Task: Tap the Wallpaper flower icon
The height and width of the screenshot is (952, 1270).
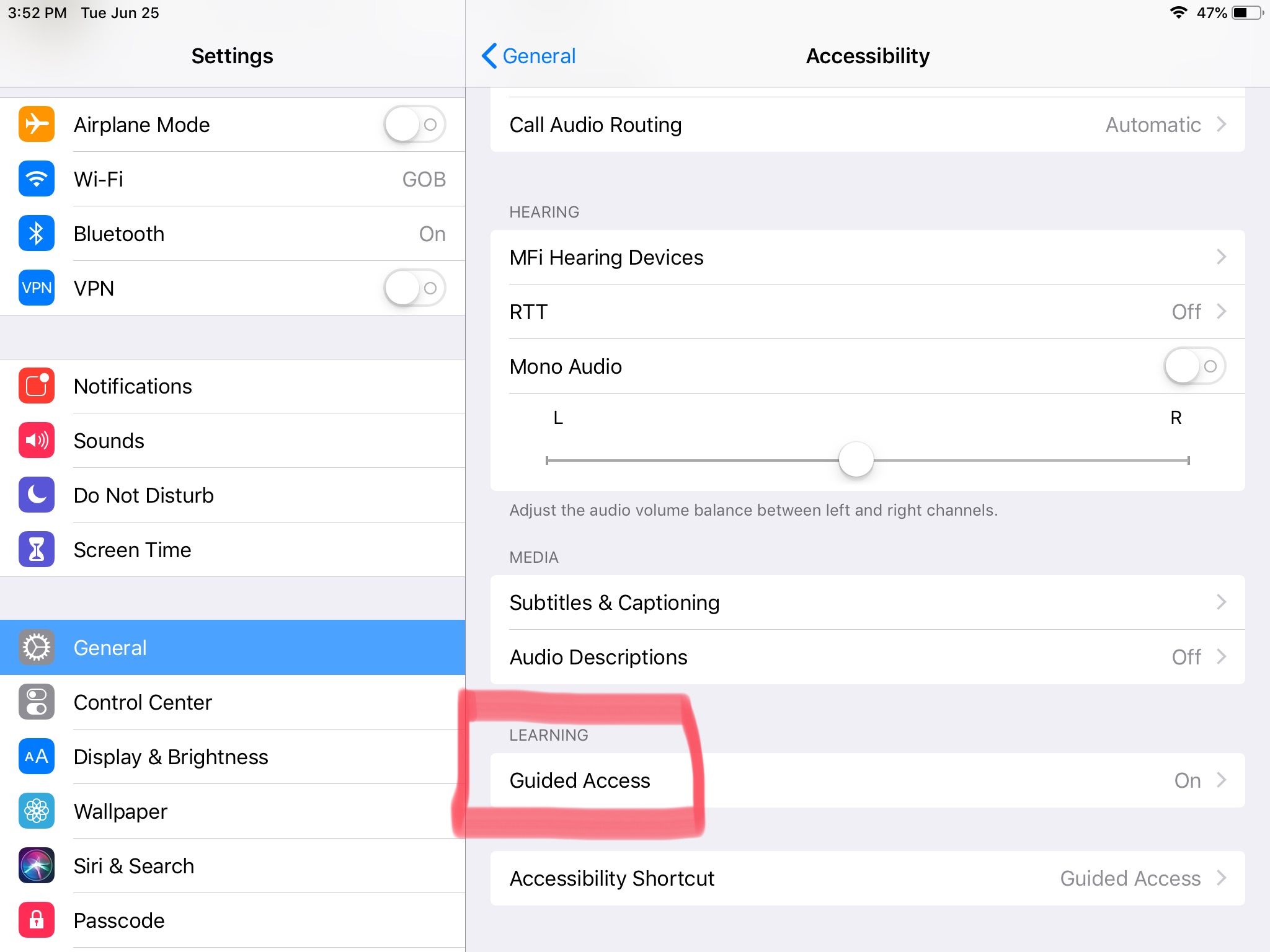Action: (x=37, y=811)
